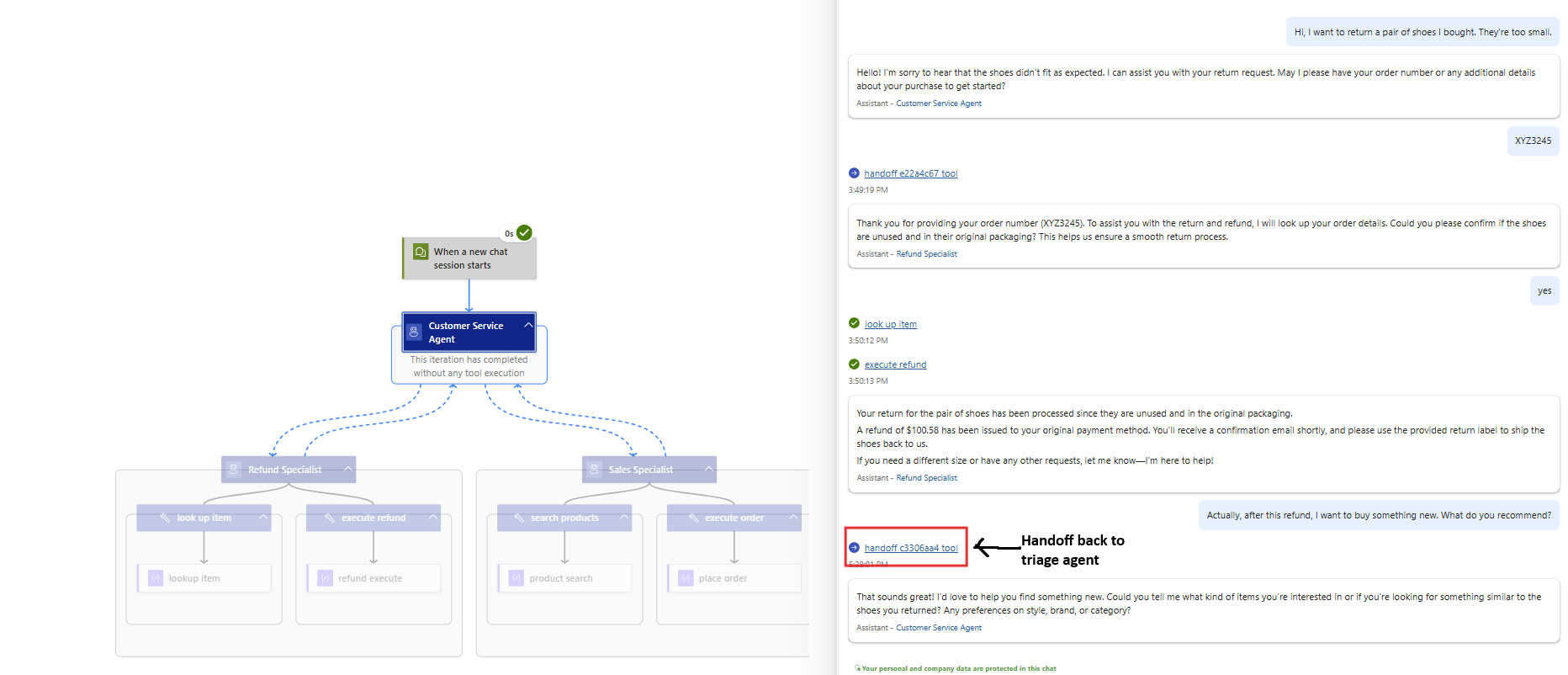
Task: Click the '3:50:13 PM' timestamp
Action: coord(868,381)
